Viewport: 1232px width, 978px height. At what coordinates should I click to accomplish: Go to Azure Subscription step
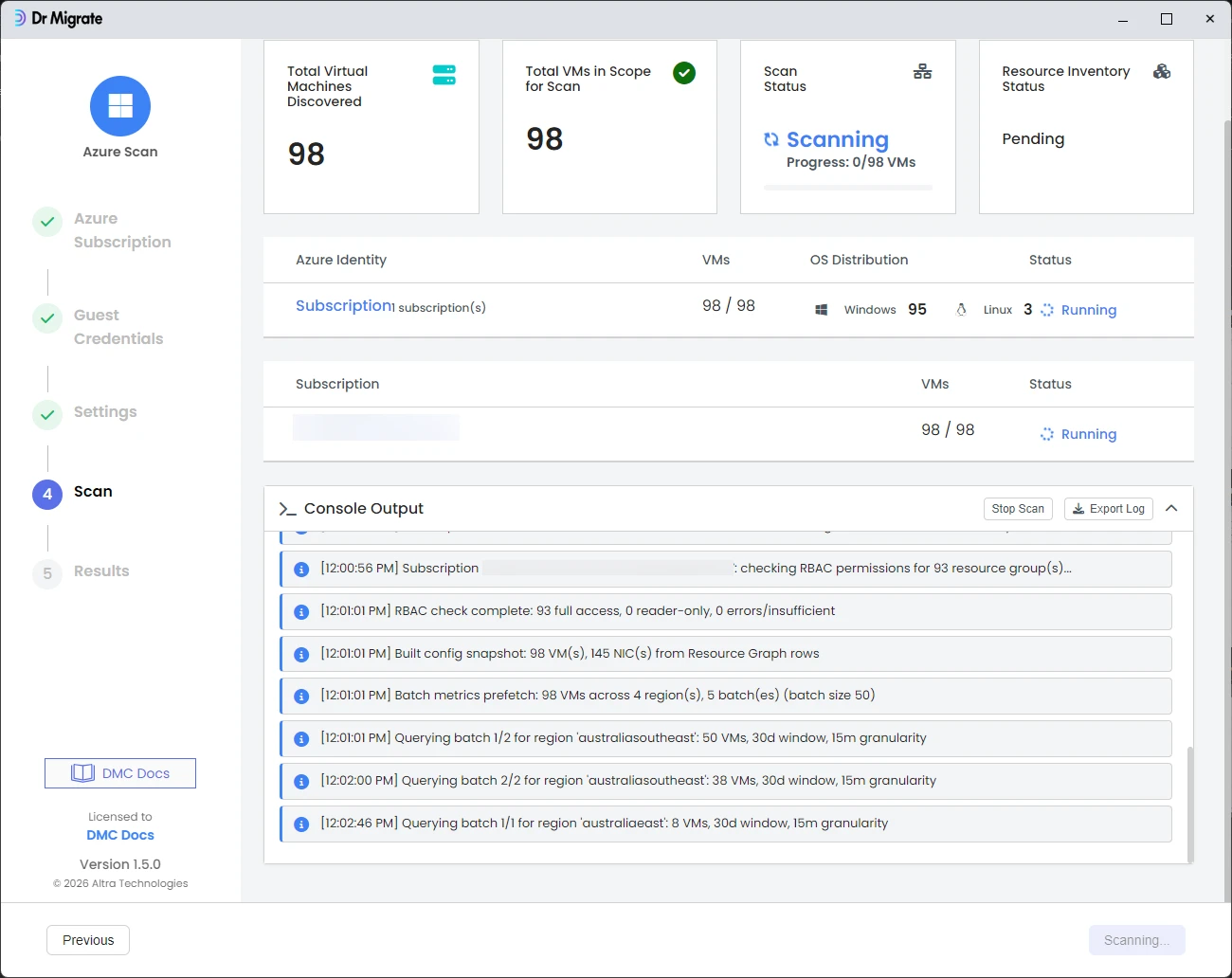pos(122,230)
